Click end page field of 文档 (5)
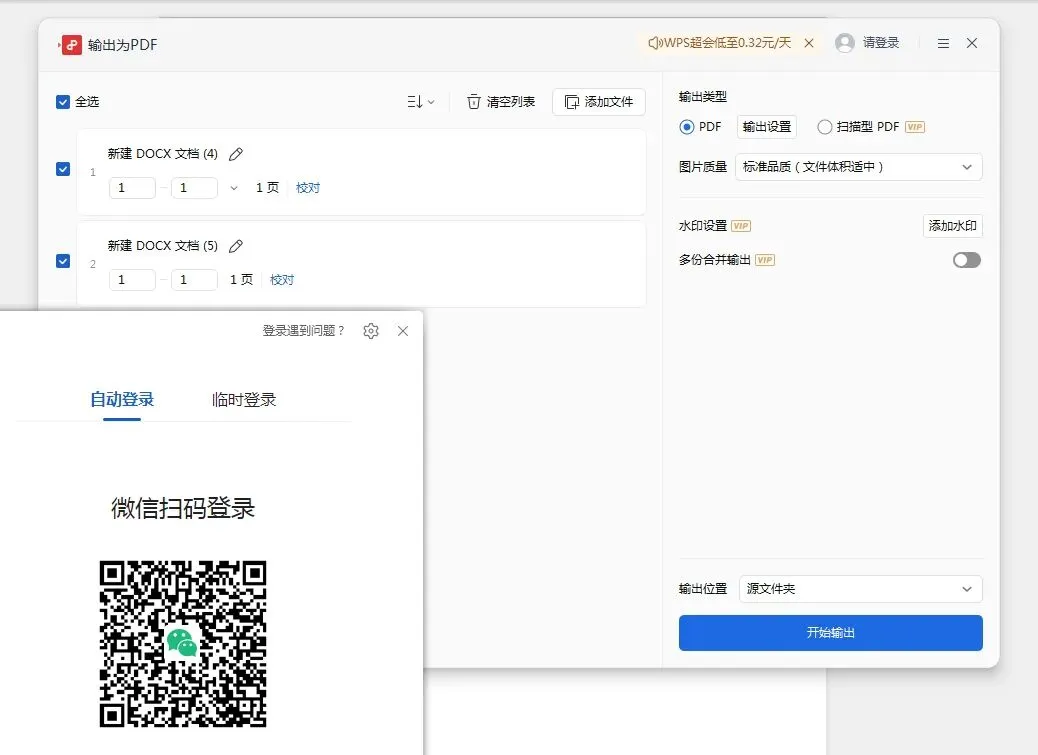This screenshot has height=755, width=1038. (x=195, y=280)
